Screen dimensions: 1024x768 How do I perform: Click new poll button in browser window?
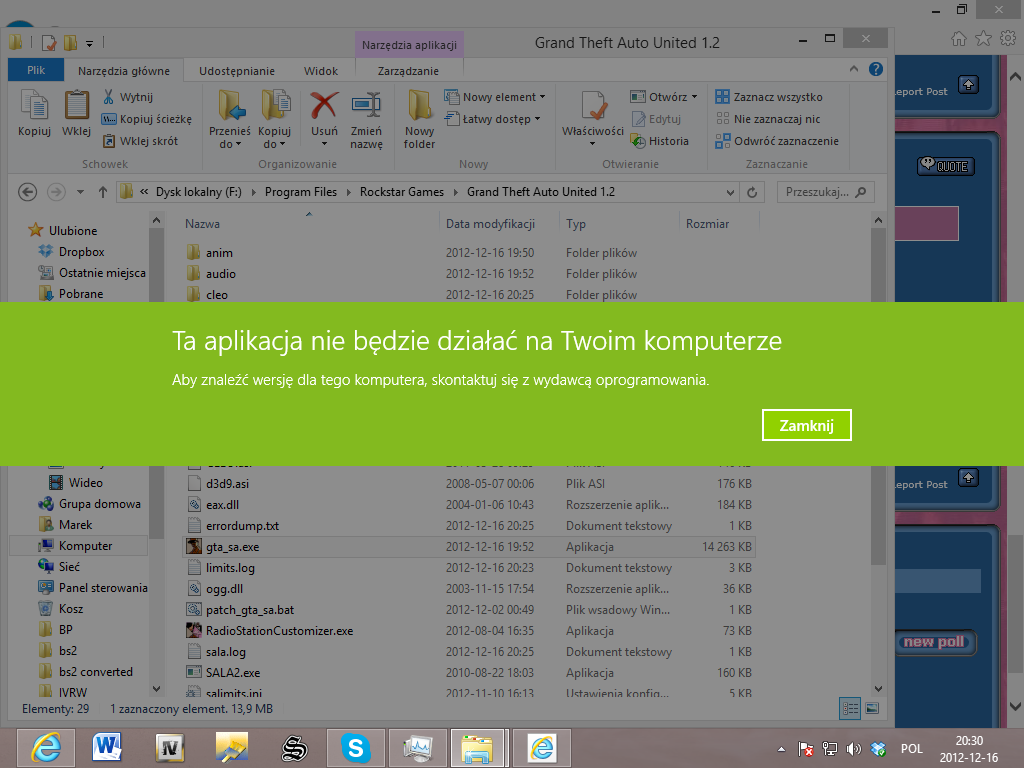point(935,643)
